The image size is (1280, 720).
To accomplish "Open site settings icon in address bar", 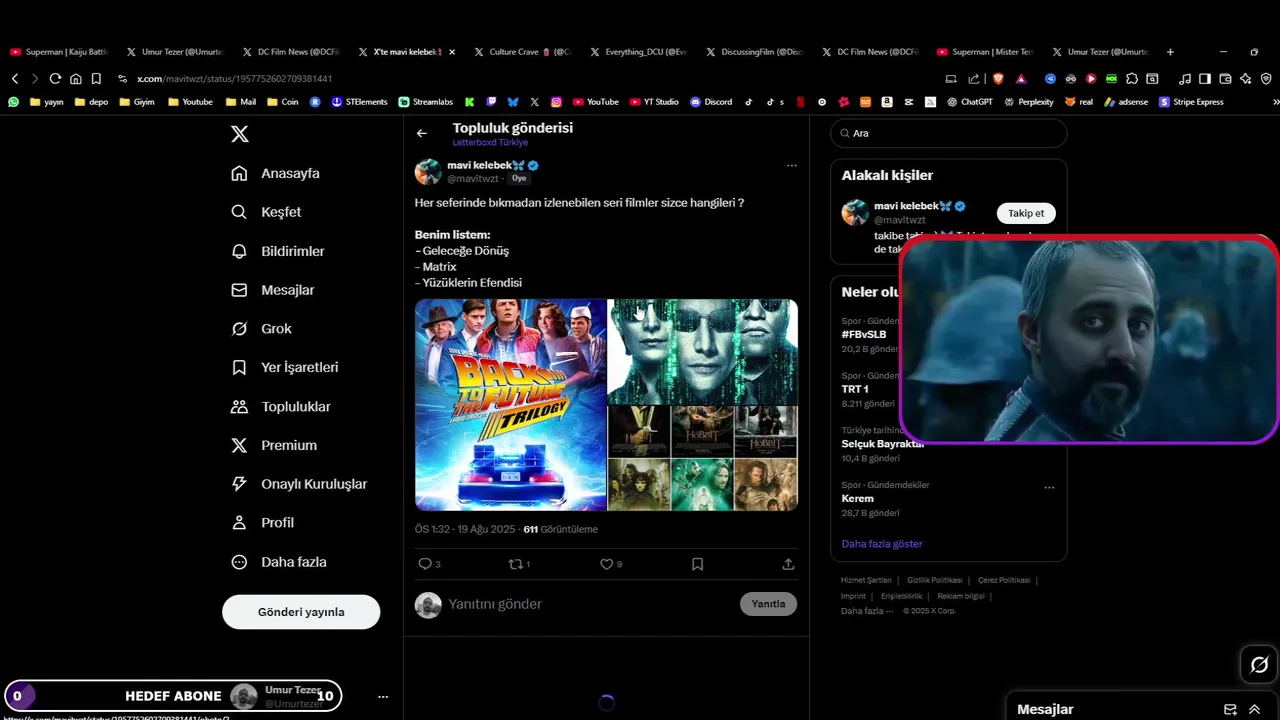I will [122, 78].
